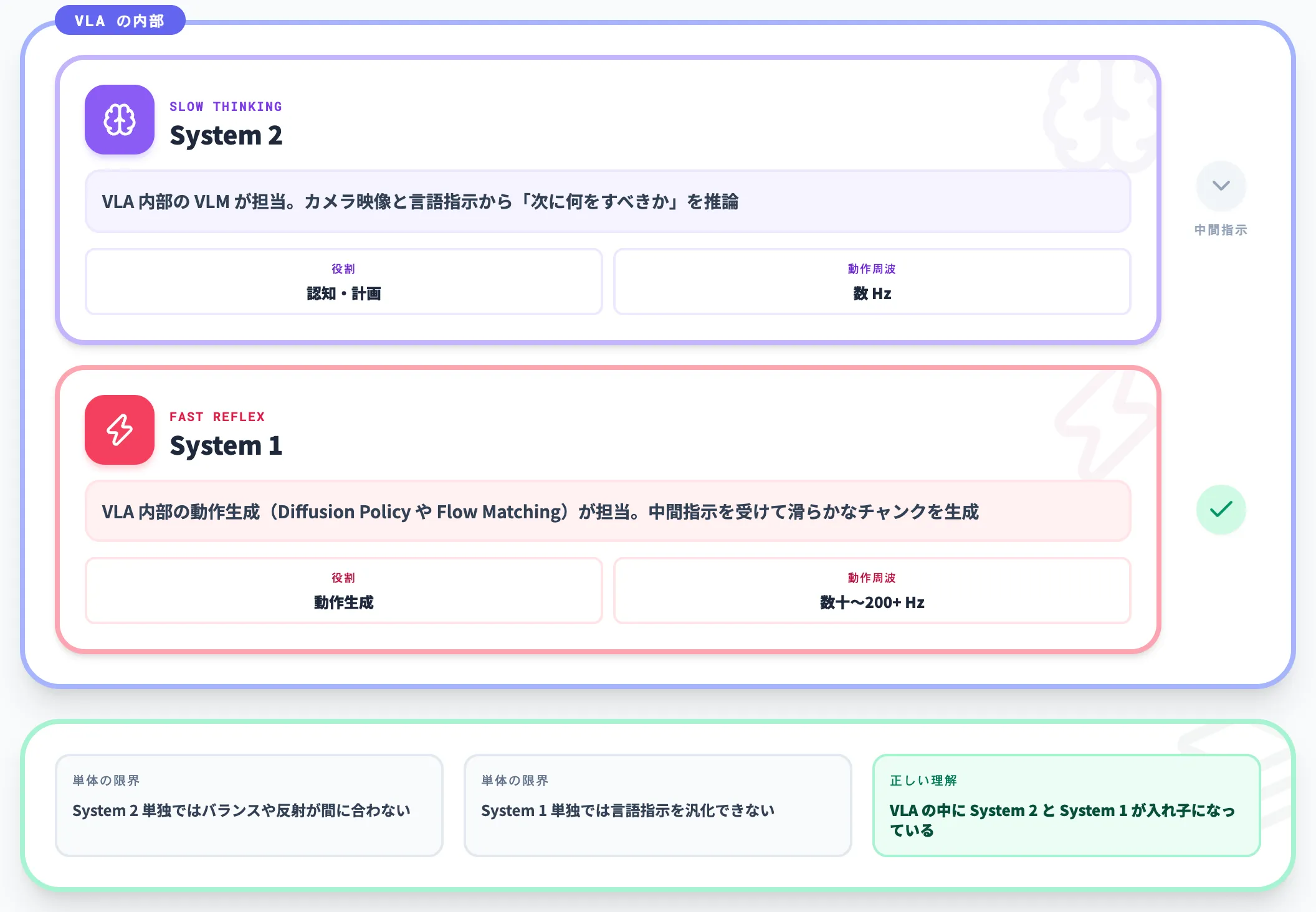
Task: Click the description starting 'VLA 内部の VLM が担当'
Action: (608, 201)
